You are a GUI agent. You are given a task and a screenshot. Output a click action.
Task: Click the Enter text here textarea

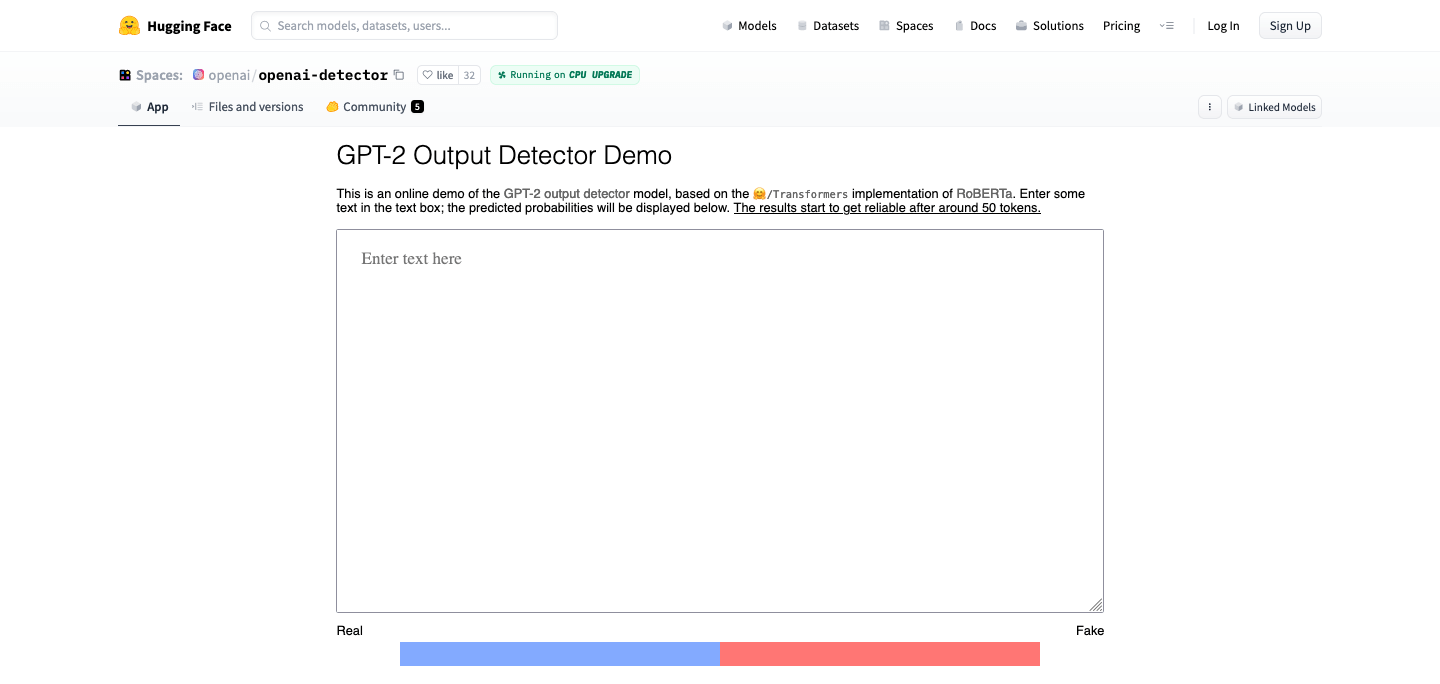click(x=720, y=421)
